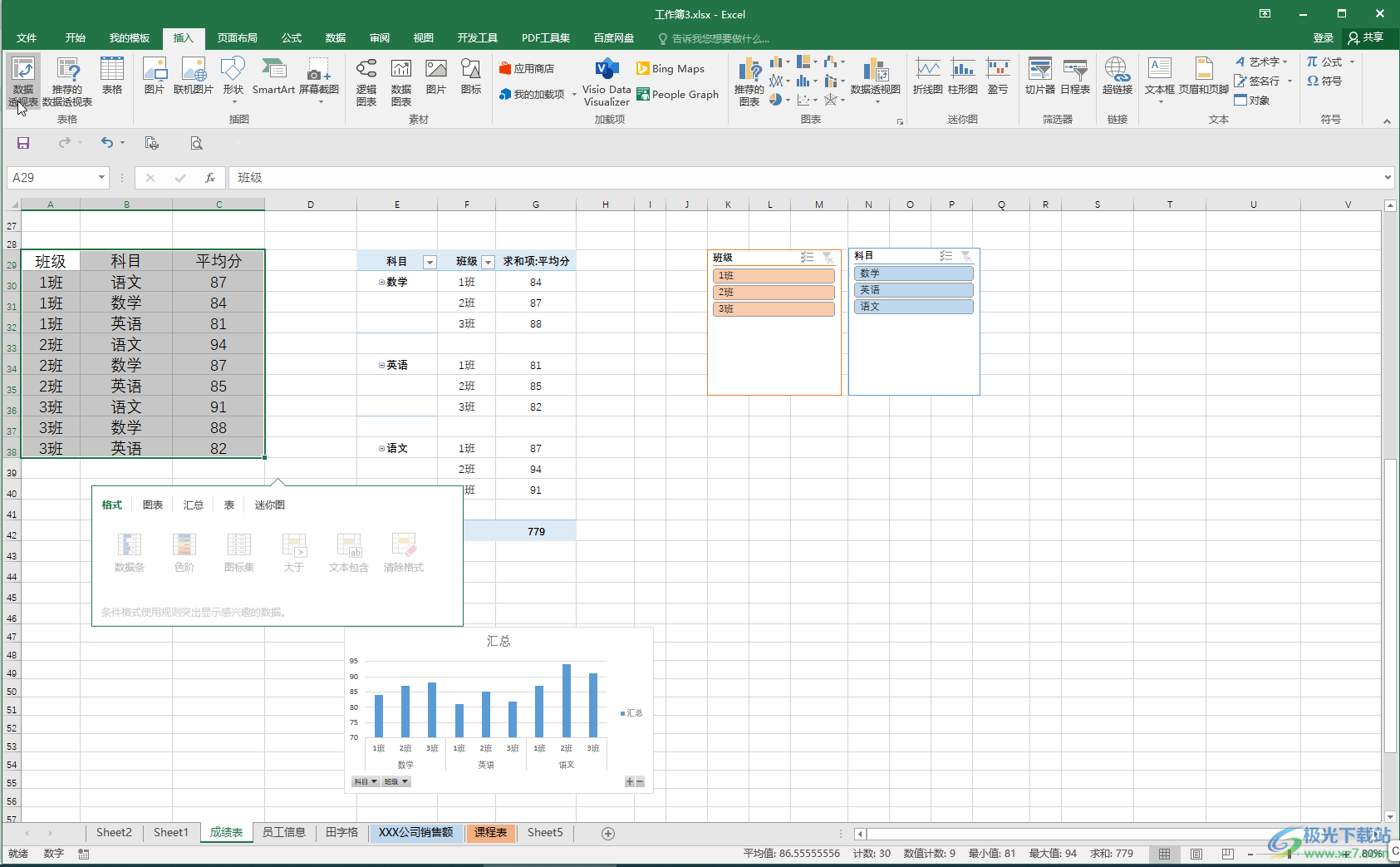Choose Data Bars in Quick Analysis
The width and height of the screenshot is (1400, 867).
[130, 553]
